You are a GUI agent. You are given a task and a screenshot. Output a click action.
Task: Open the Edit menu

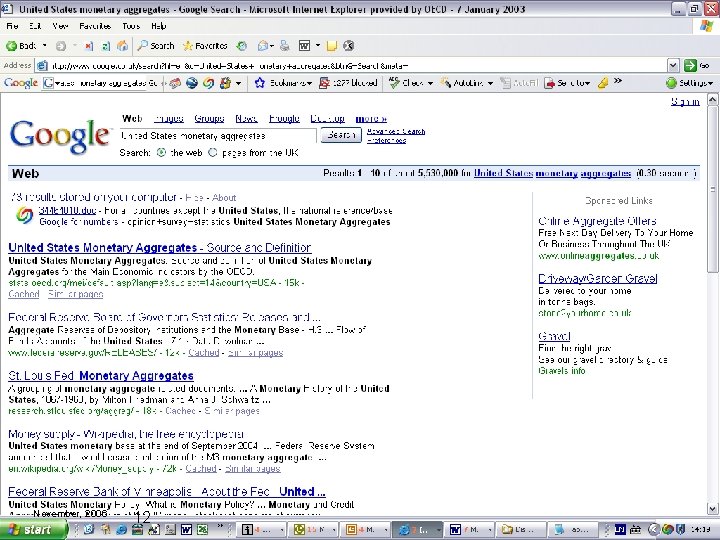coord(35,26)
